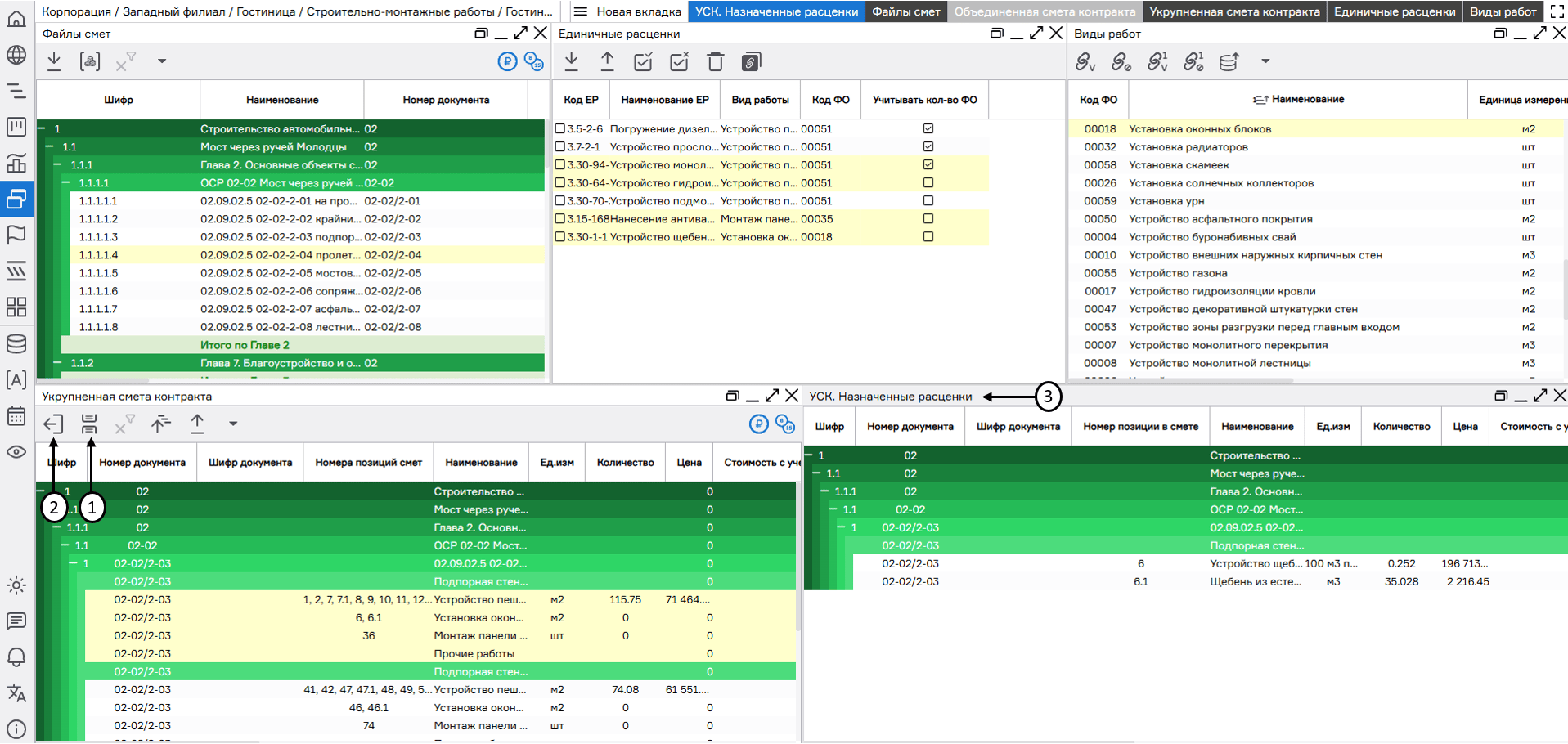
Task: Click the database upload icon in Виды работ
Action: [x=1229, y=62]
